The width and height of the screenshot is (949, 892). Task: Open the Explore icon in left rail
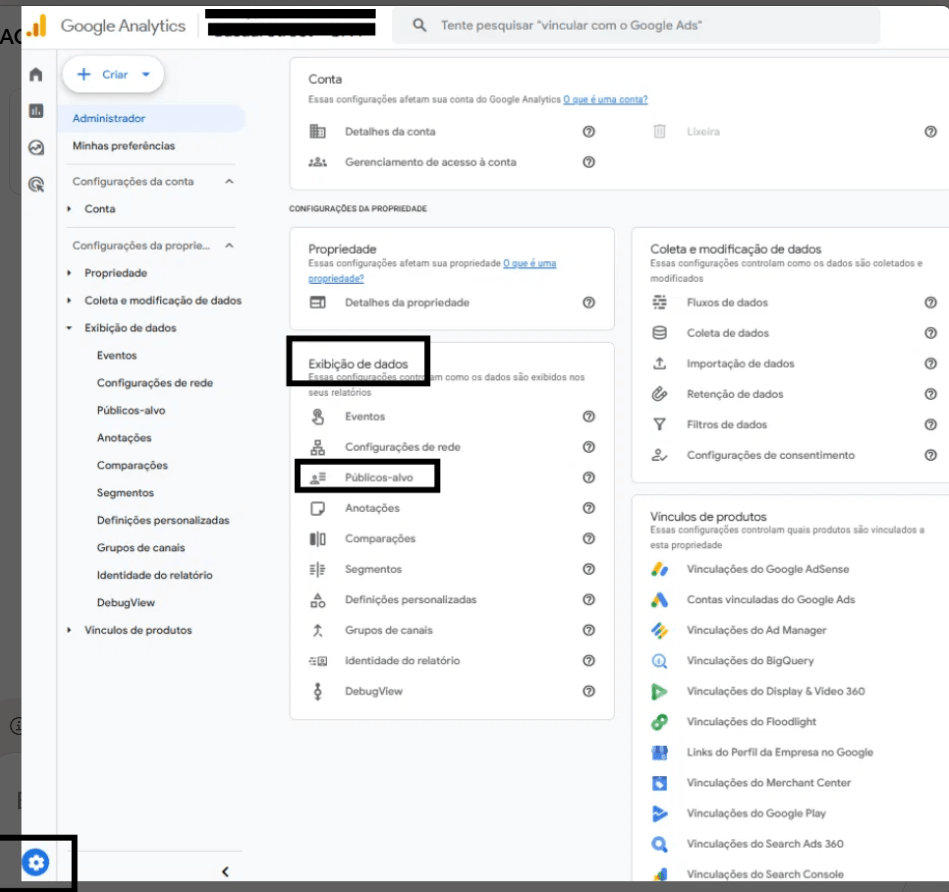point(36,147)
